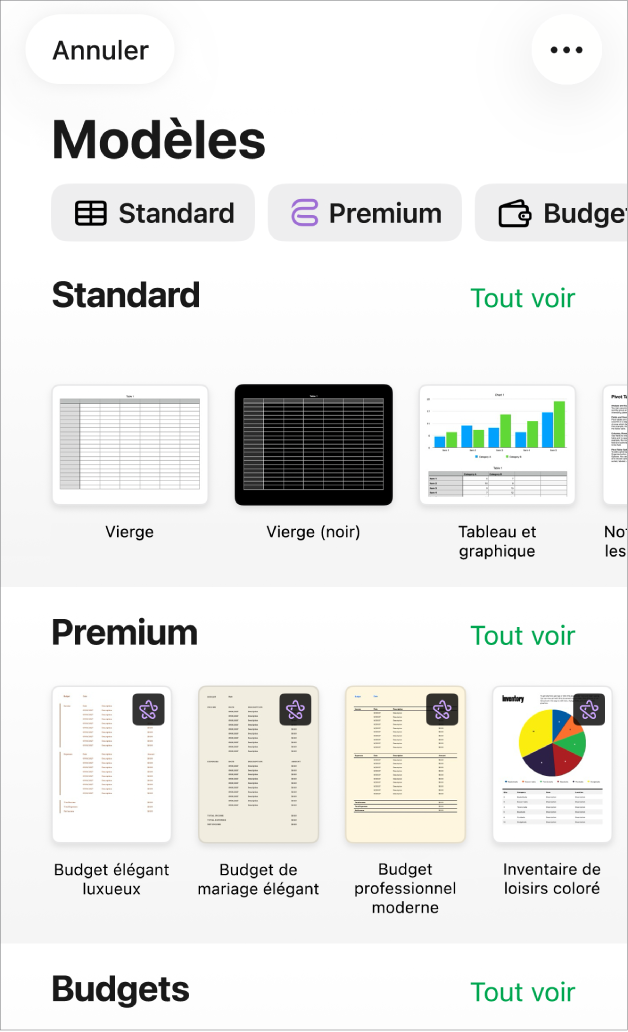Open the Tableau et graphique template
Image resolution: width=628 pixels, height=1032 pixels.
[x=497, y=444]
